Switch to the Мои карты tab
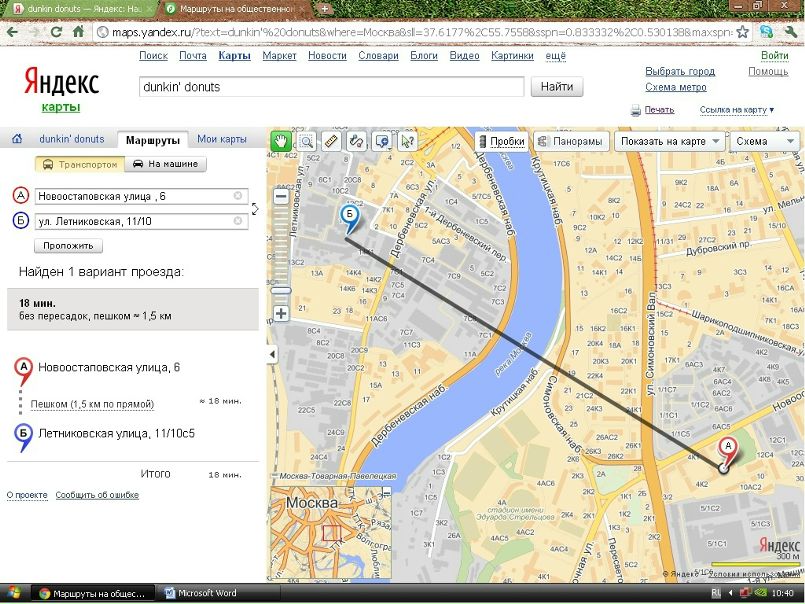This screenshot has height=604, width=805. coord(222,139)
